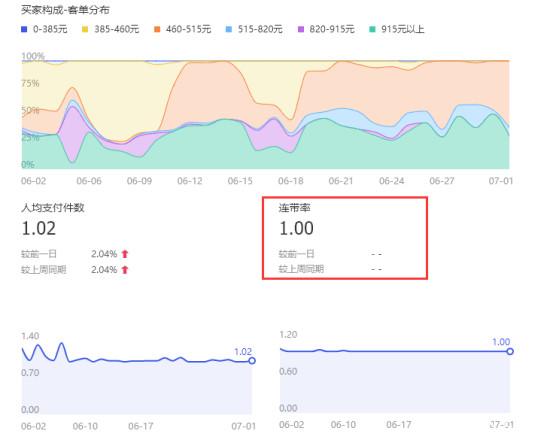Click the 06-12 date on stacked chart axis
The image size is (554, 438).
[x=190, y=181]
